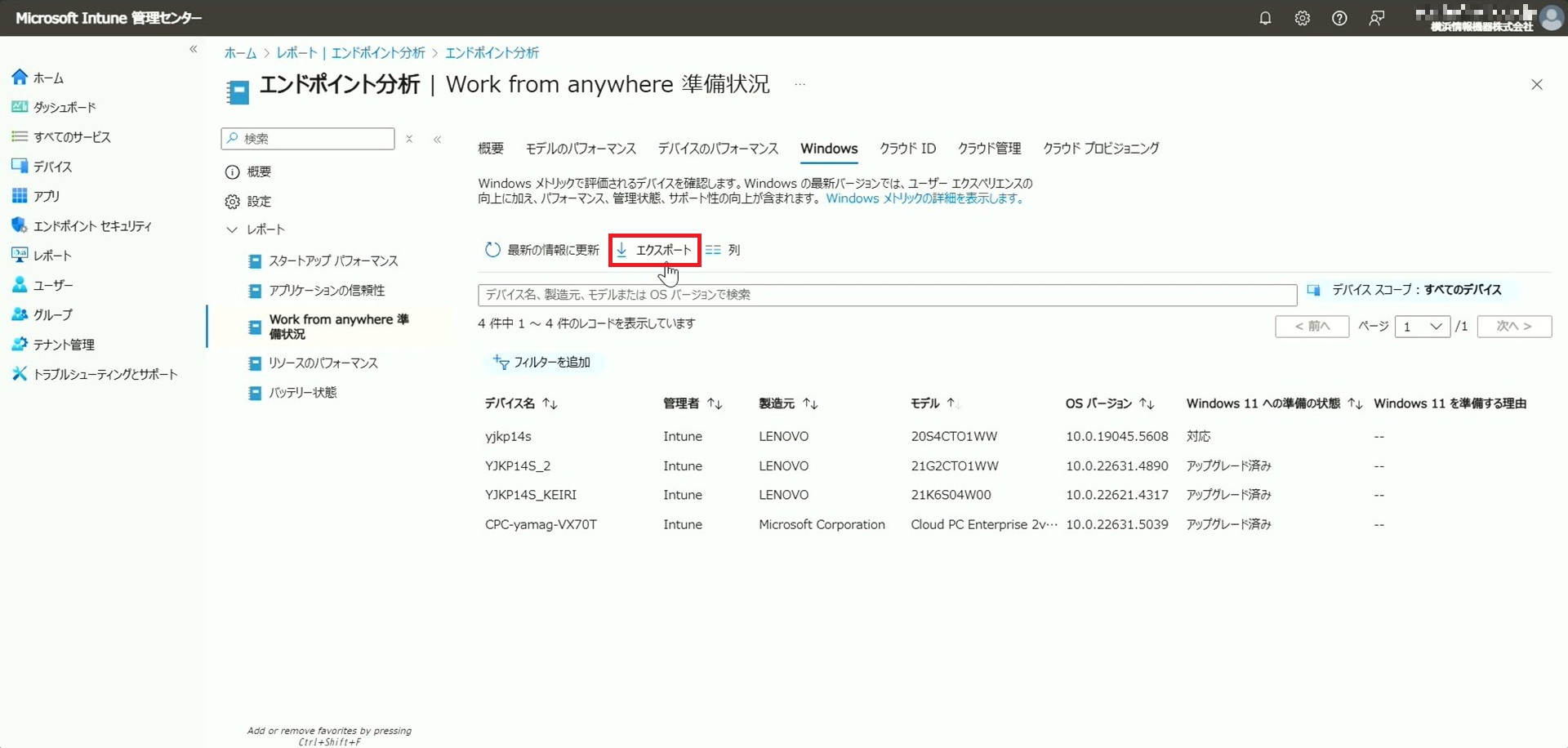Focus the device search field
The height and width of the screenshot is (748, 1568).
tap(887, 295)
